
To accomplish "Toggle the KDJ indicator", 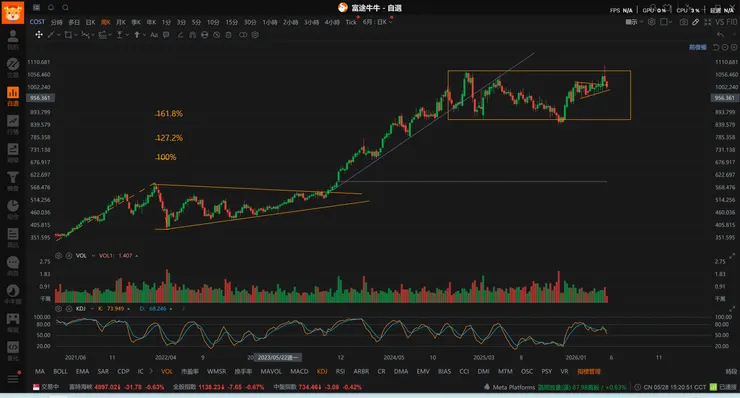I will click(x=322, y=372).
